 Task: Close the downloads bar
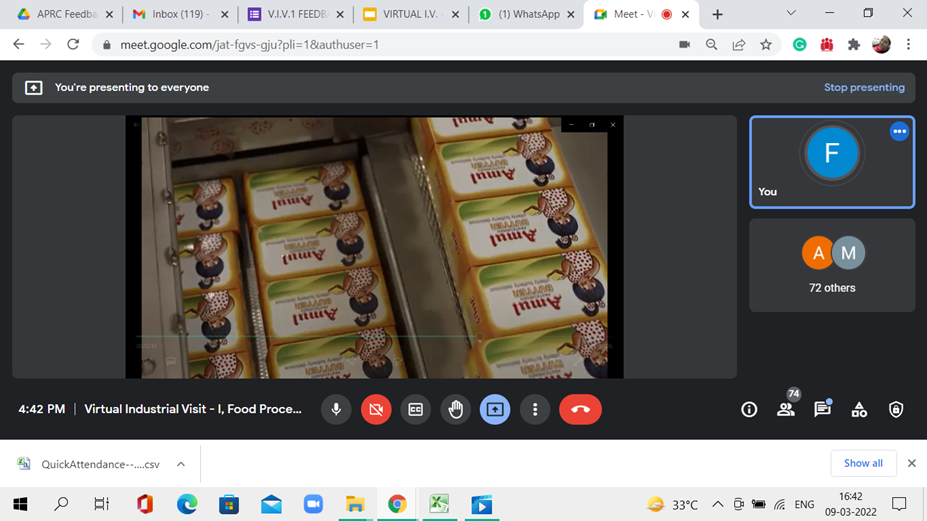912,463
